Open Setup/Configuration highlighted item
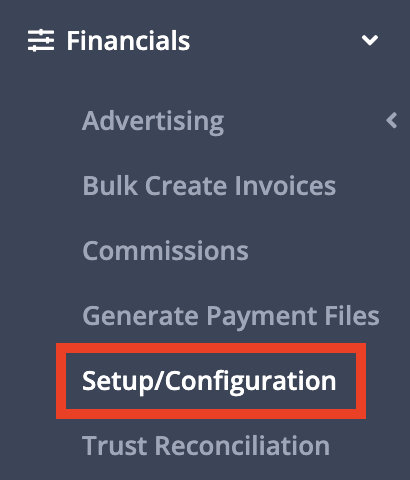410x480 pixels. (x=209, y=381)
